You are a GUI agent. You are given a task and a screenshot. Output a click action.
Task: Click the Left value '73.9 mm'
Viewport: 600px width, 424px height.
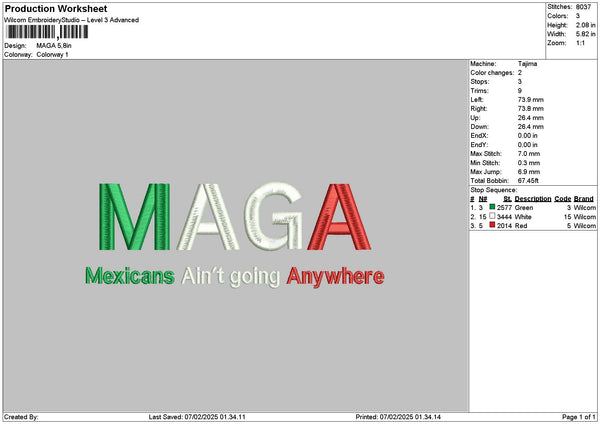pyautogui.click(x=531, y=99)
